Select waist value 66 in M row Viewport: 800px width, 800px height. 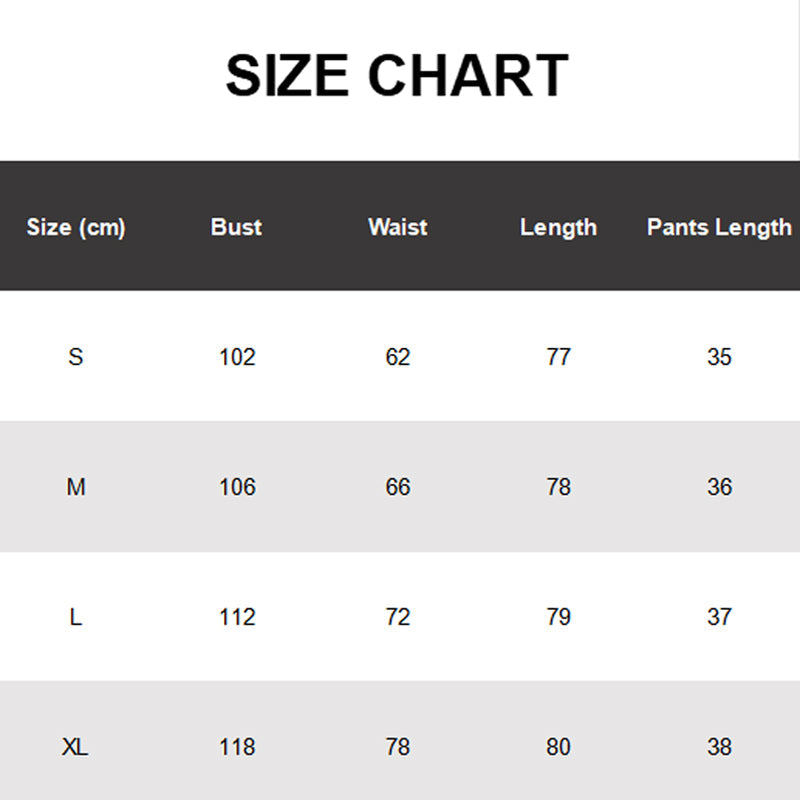(x=398, y=487)
